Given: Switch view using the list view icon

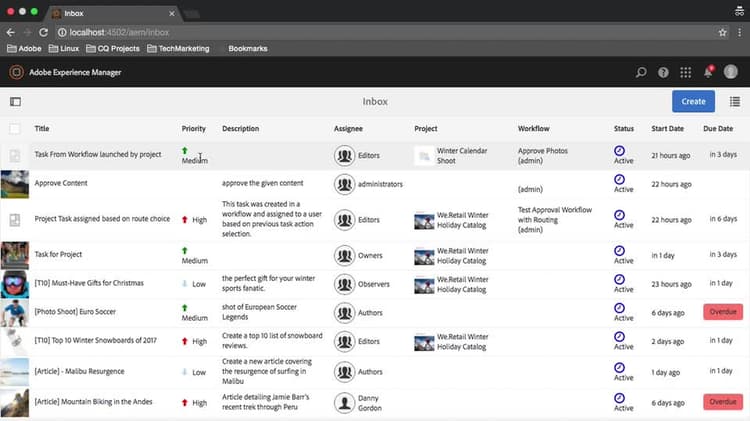Looking at the screenshot, I should pyautogui.click(x=735, y=101).
